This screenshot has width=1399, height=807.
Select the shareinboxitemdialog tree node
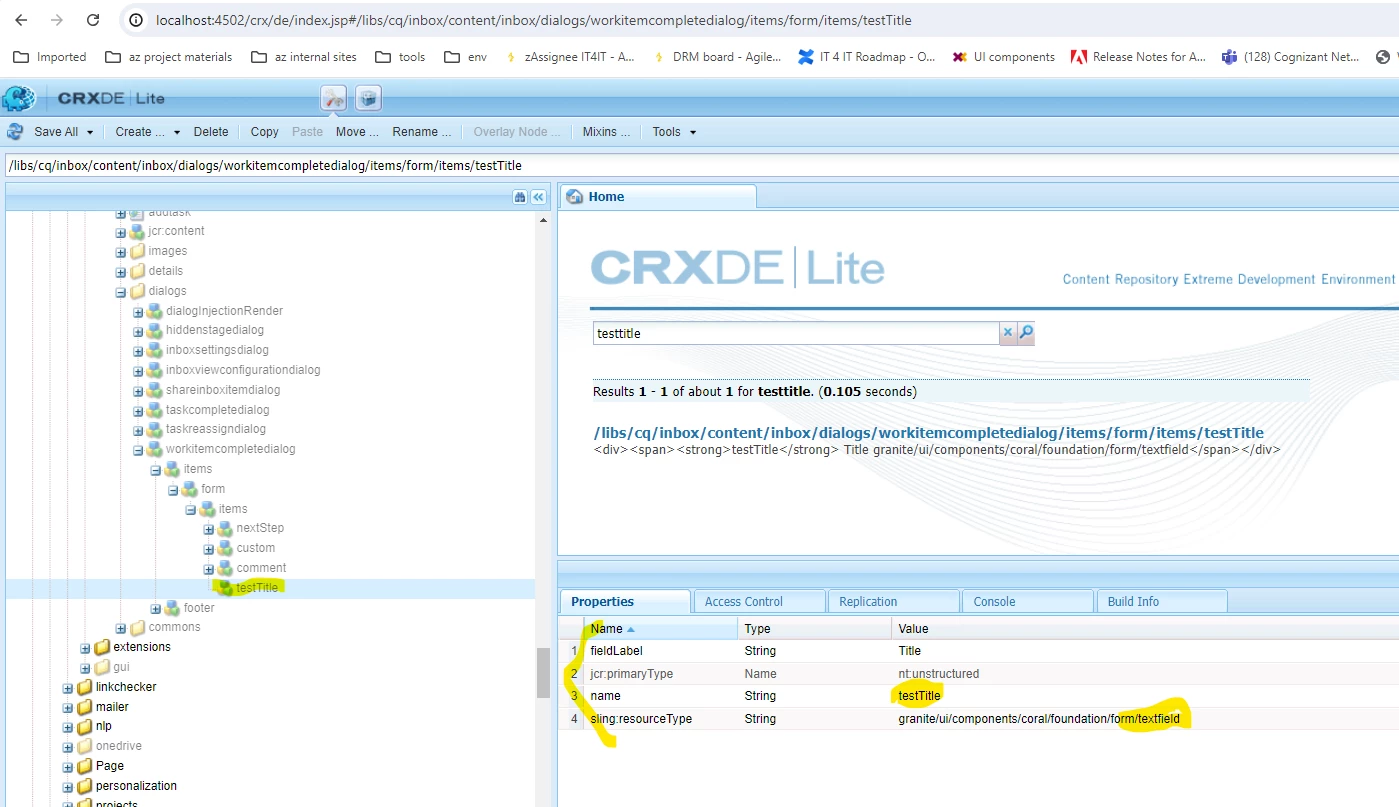223,390
